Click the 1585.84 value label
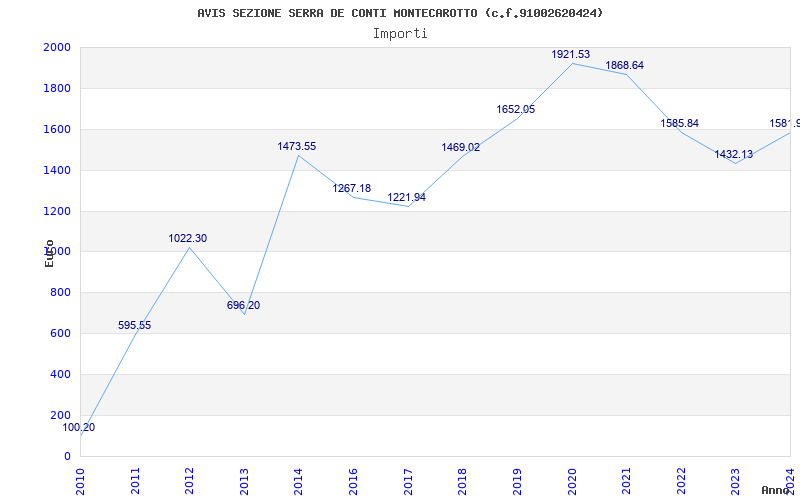The image size is (800, 500). click(x=680, y=123)
